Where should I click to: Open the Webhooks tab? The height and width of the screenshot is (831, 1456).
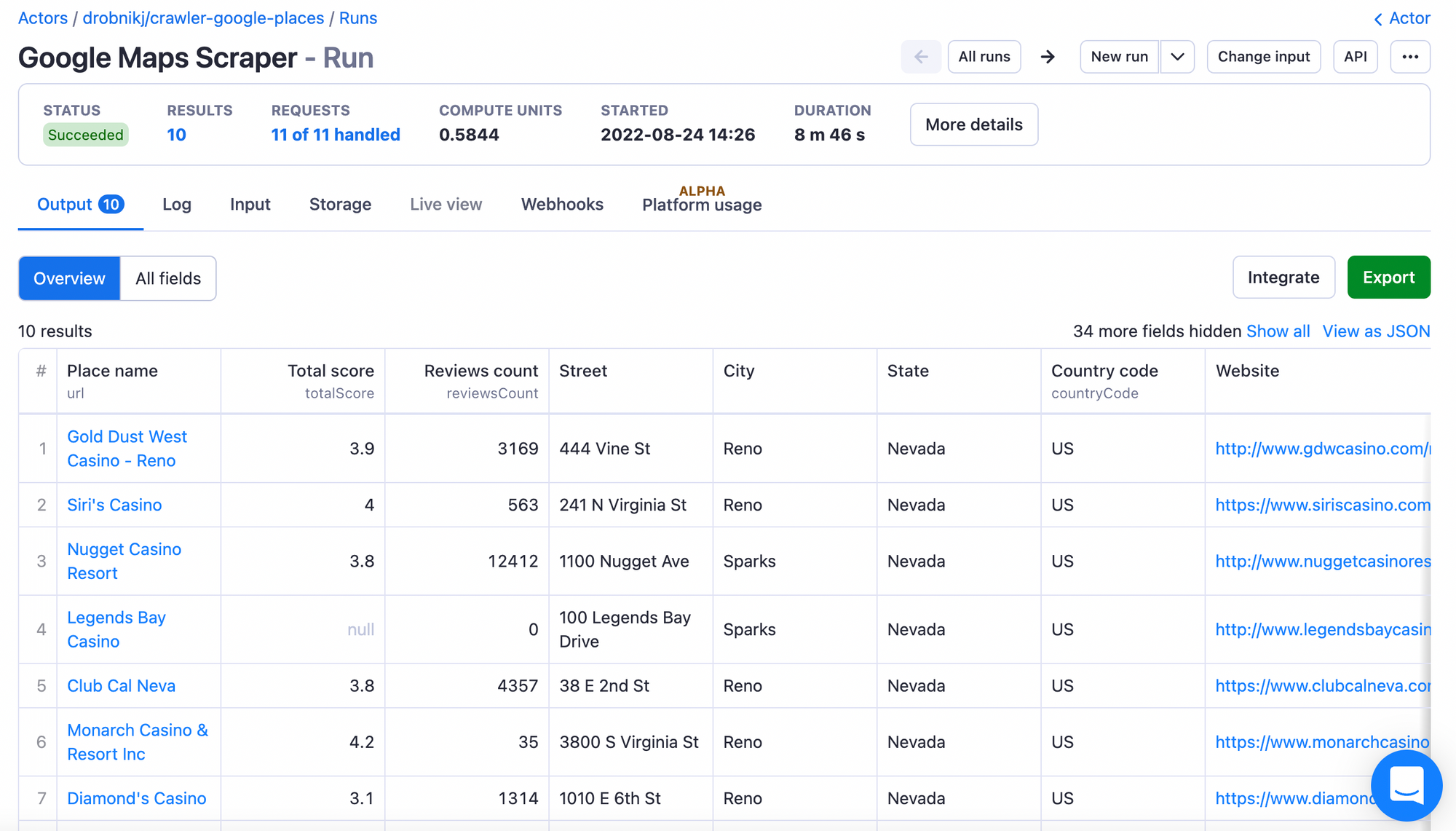pos(561,204)
